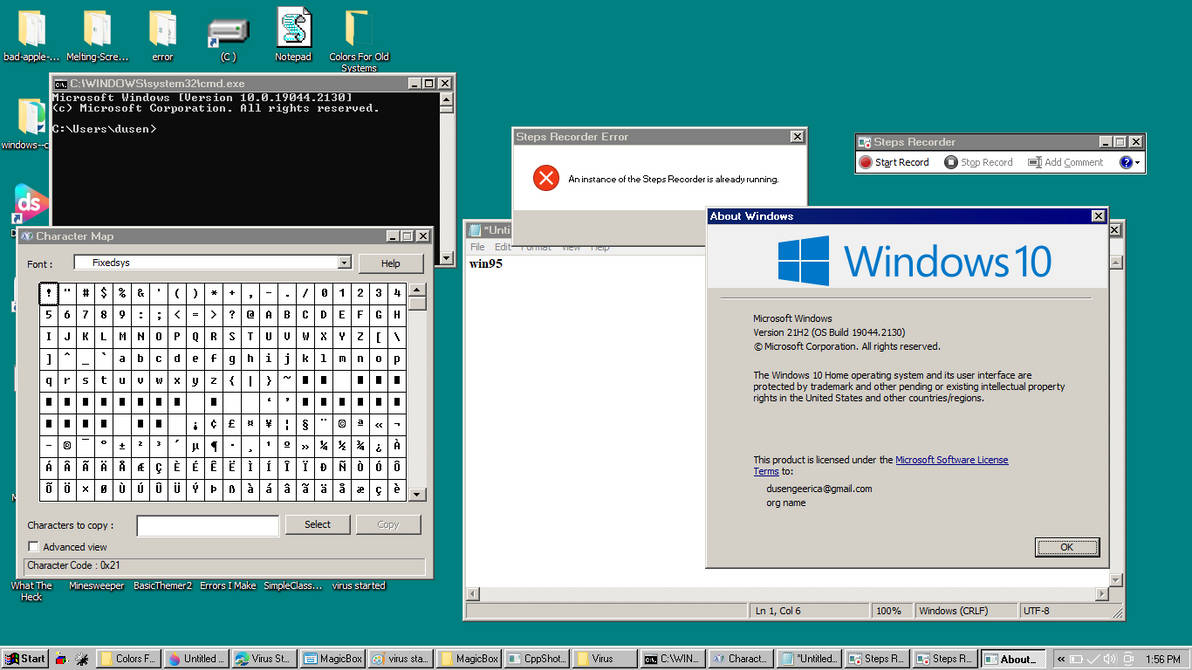Open the File menu in Notepad
Viewport: 1192px width, 670px height.
[x=477, y=247]
